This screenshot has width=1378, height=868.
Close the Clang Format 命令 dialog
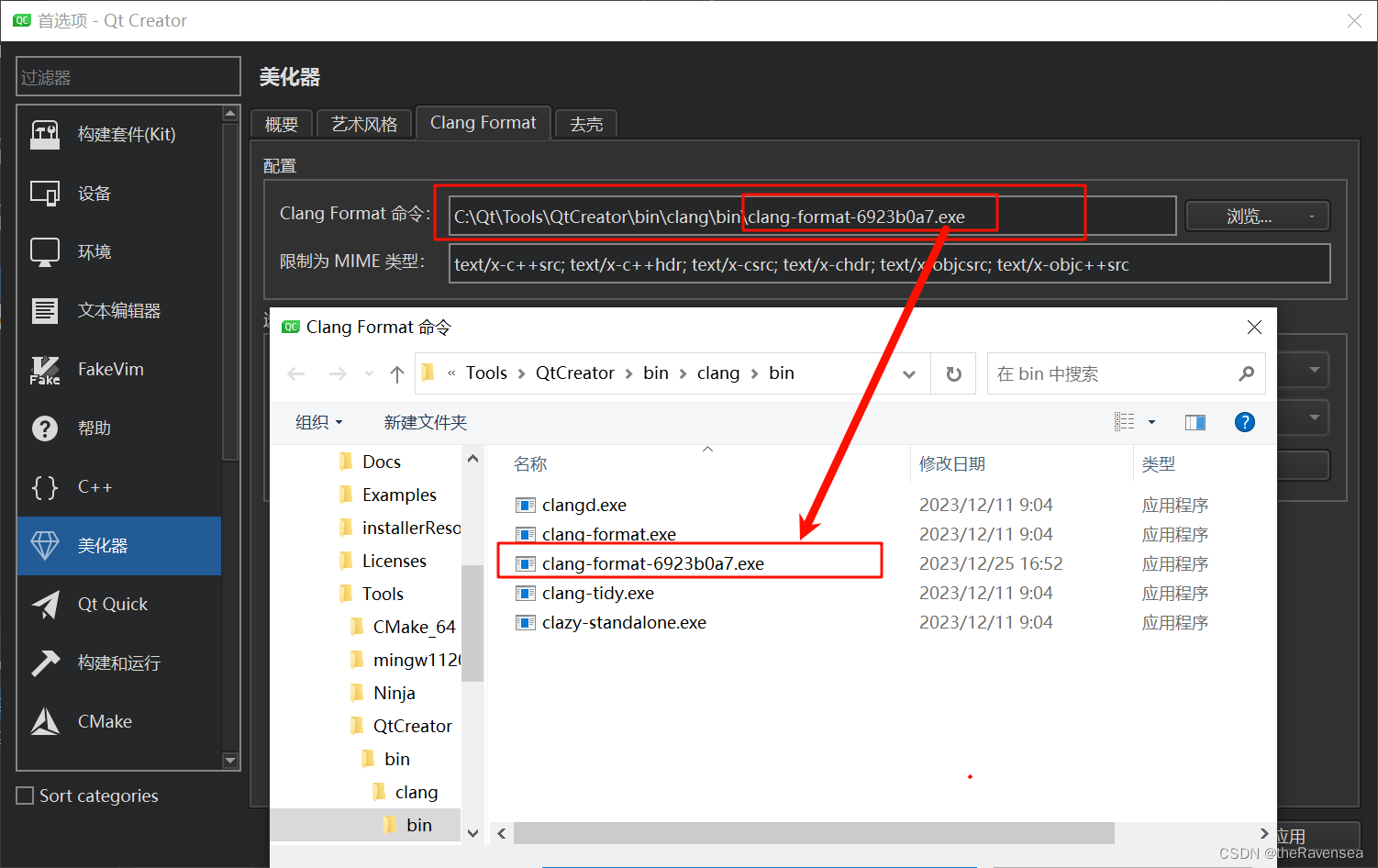tap(1254, 327)
